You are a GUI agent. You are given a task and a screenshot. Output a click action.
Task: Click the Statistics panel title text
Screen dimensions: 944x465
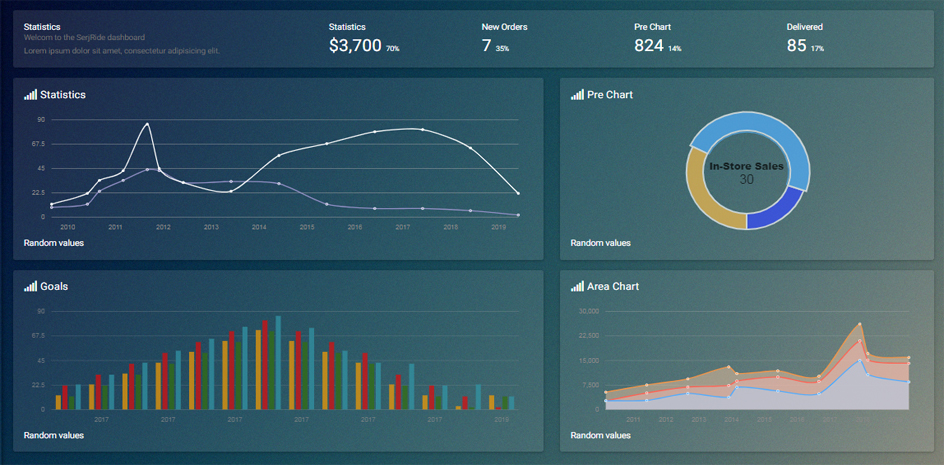tap(63, 95)
